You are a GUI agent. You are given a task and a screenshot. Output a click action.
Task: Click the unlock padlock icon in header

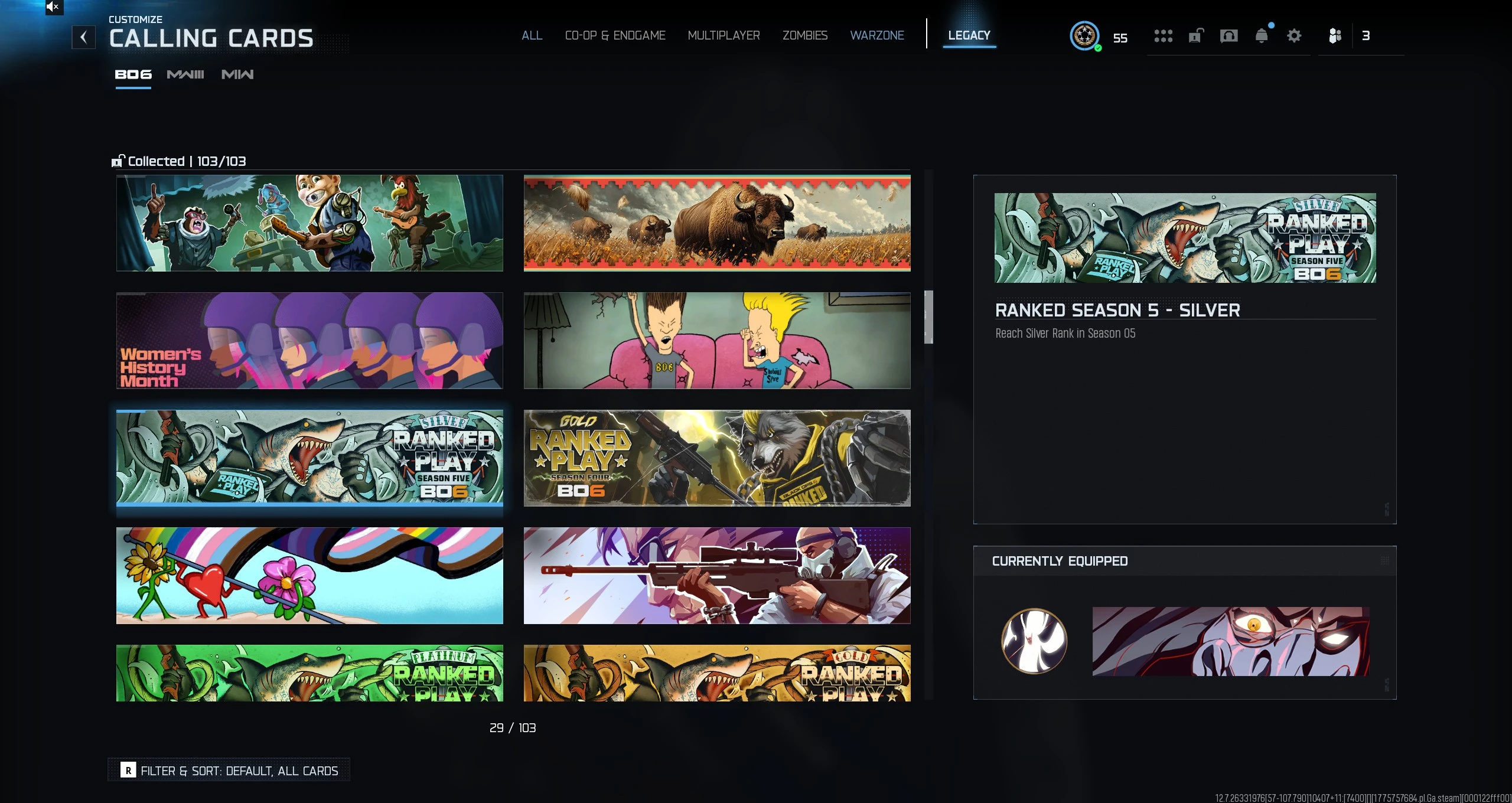(1196, 36)
